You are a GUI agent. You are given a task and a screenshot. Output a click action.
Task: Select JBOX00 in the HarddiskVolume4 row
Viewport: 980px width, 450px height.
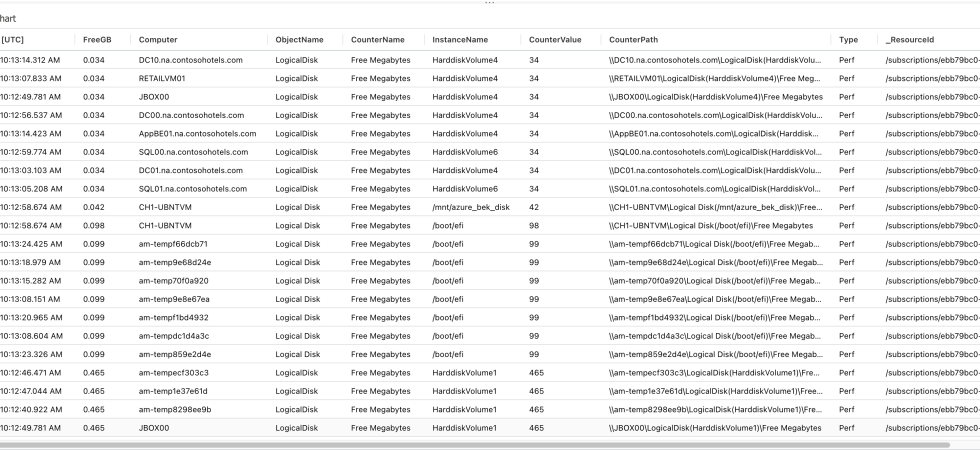coord(154,97)
